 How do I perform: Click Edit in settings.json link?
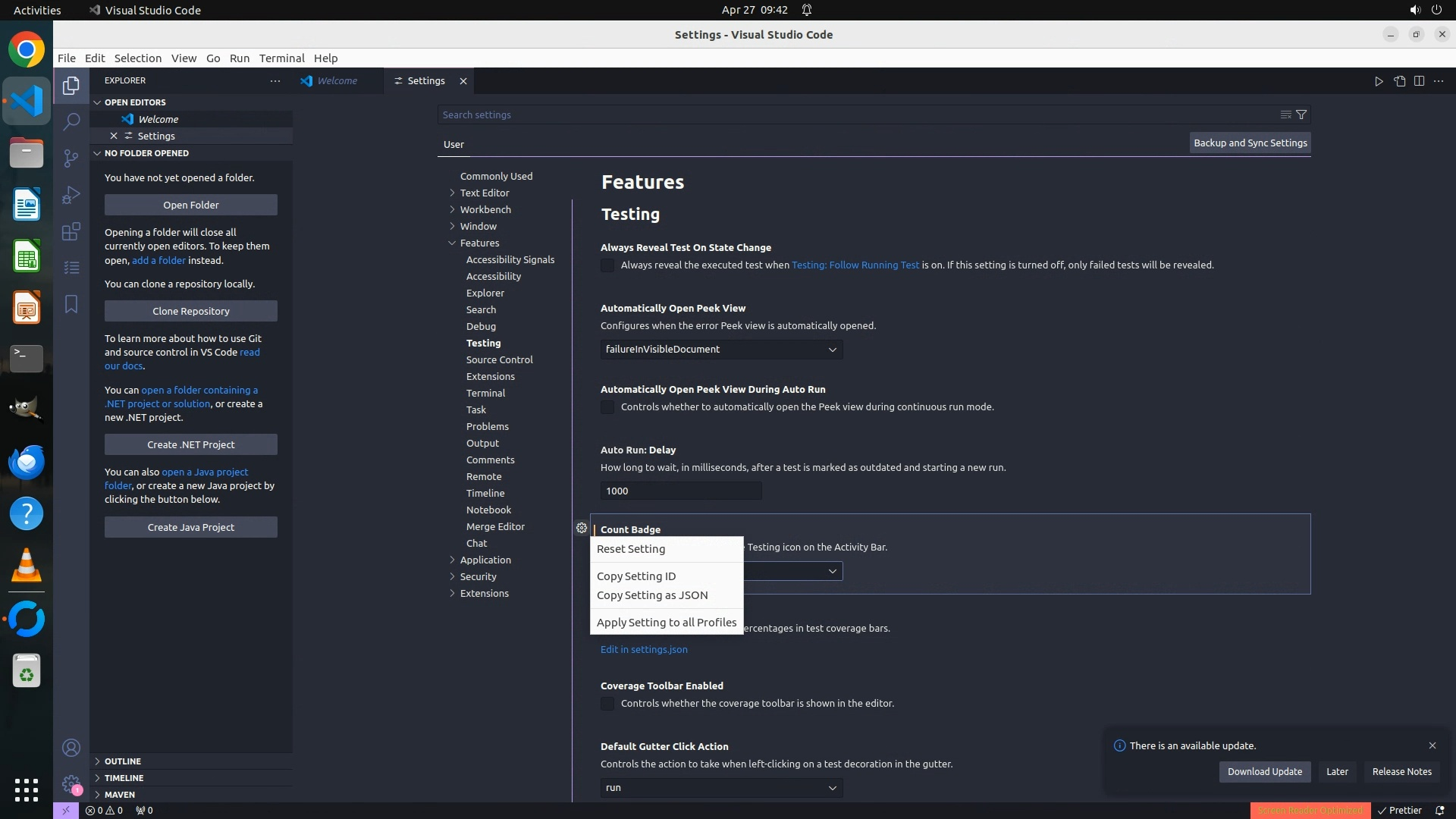[644, 649]
